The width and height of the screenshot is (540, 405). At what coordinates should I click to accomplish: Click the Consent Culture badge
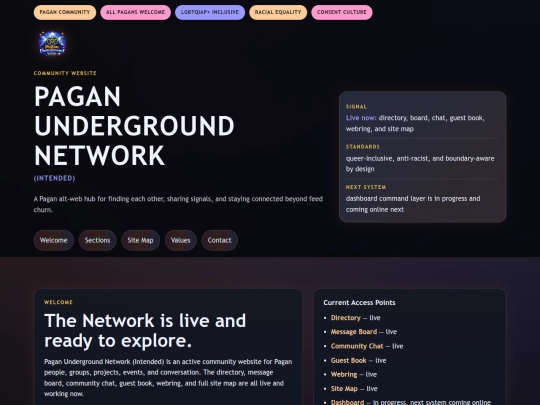[342, 12]
